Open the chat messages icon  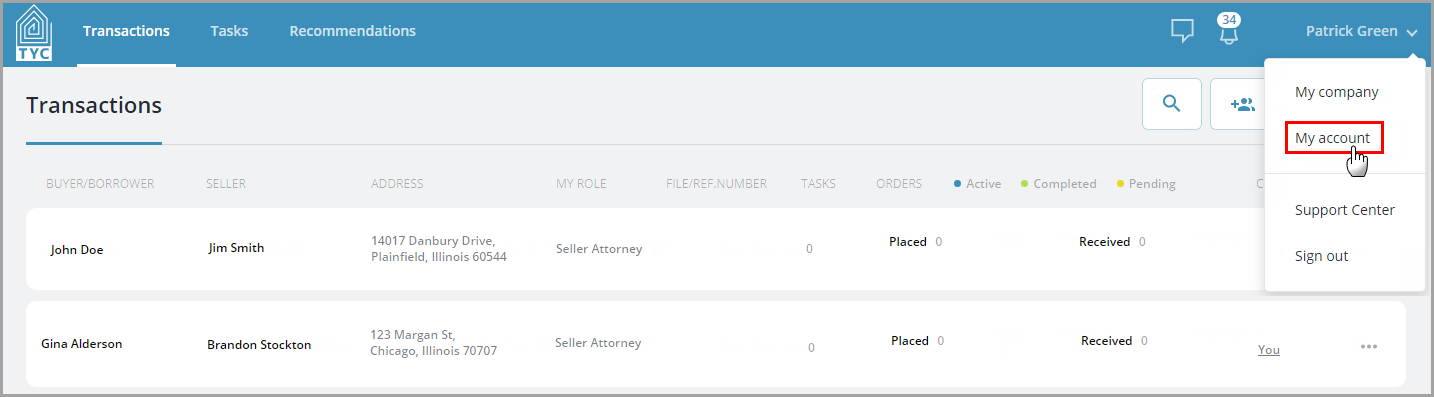pyautogui.click(x=1182, y=32)
